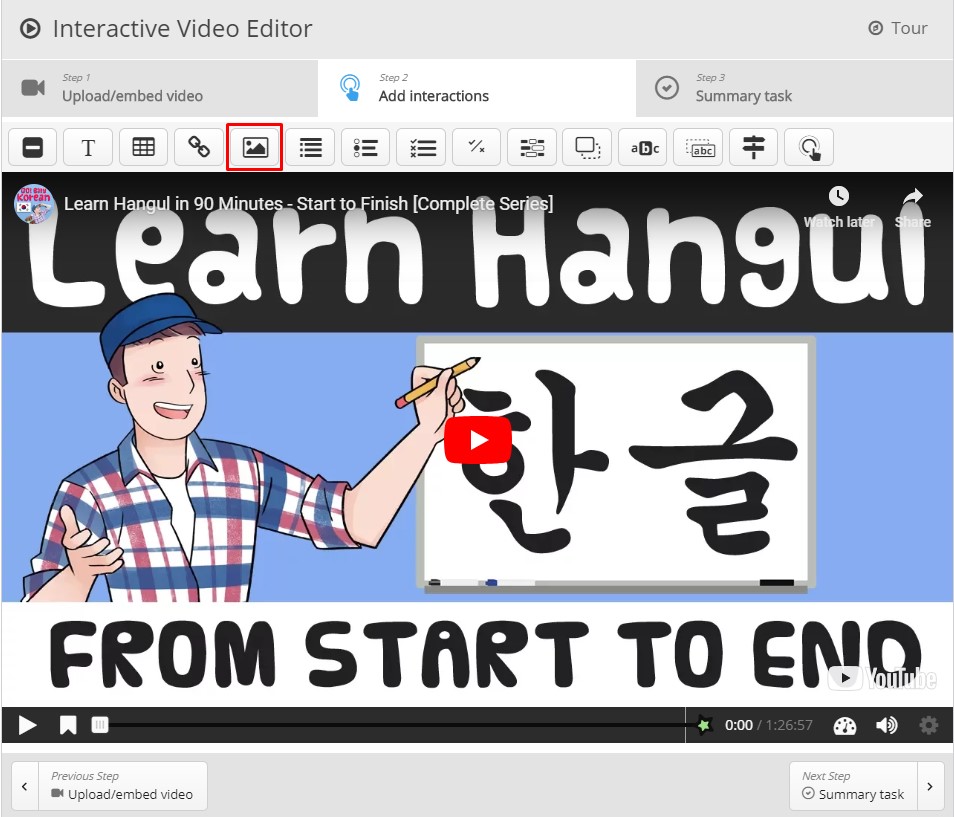Select the Navigation Hotspot tool

[x=809, y=147]
